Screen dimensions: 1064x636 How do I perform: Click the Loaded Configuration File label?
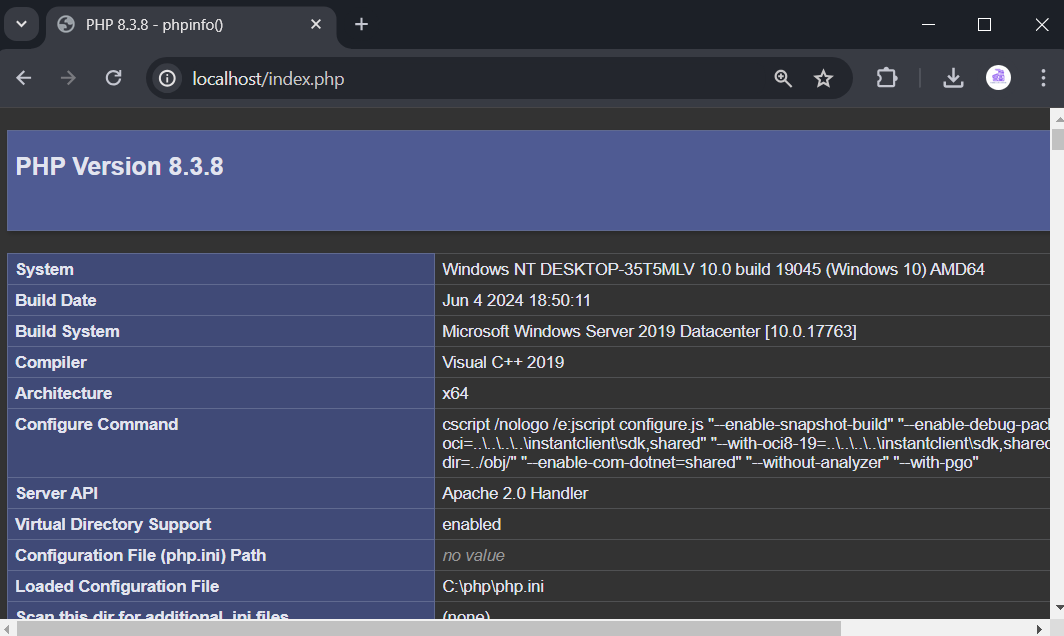tap(117, 586)
